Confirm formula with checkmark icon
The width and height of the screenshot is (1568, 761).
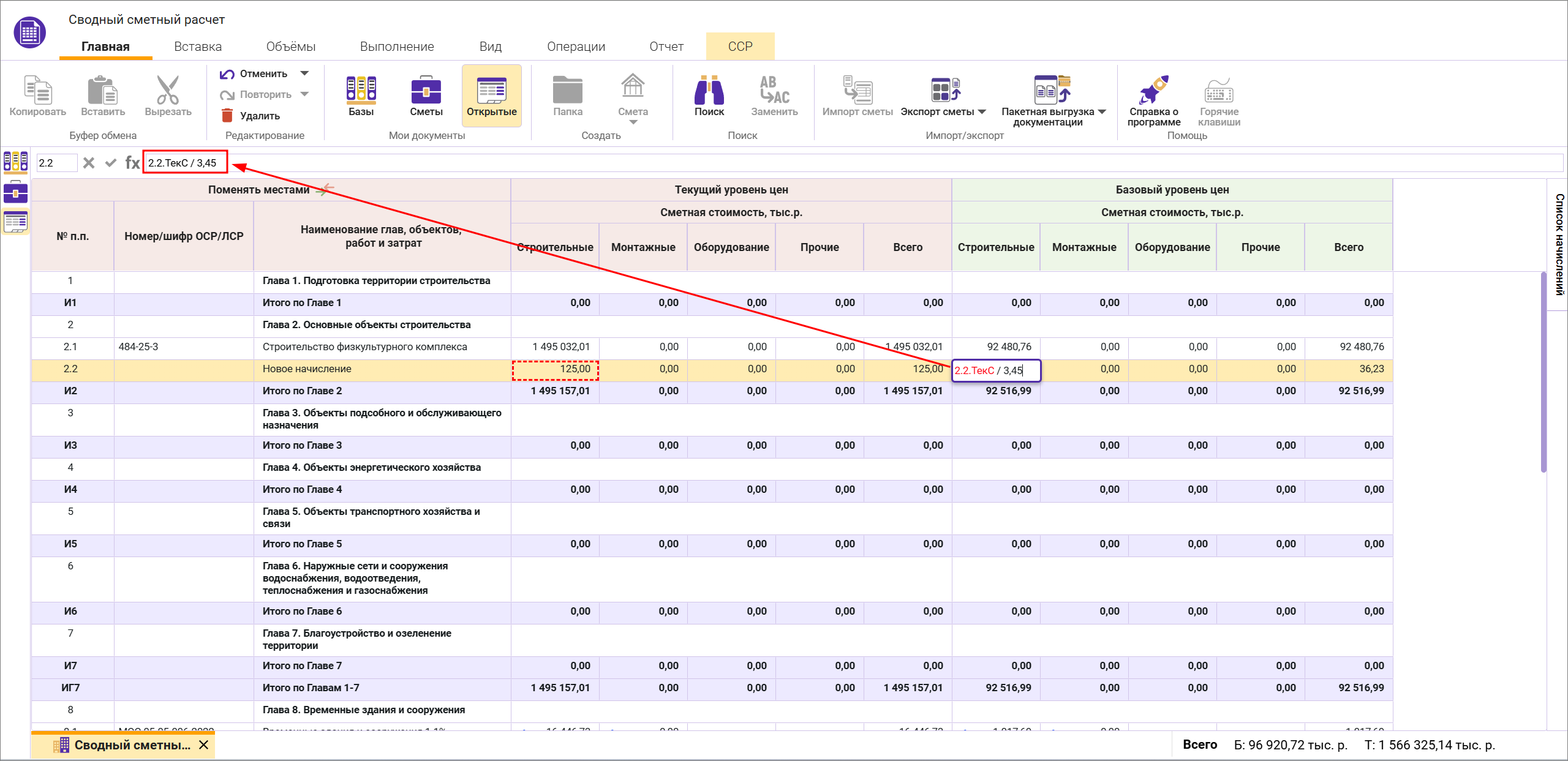(x=111, y=163)
